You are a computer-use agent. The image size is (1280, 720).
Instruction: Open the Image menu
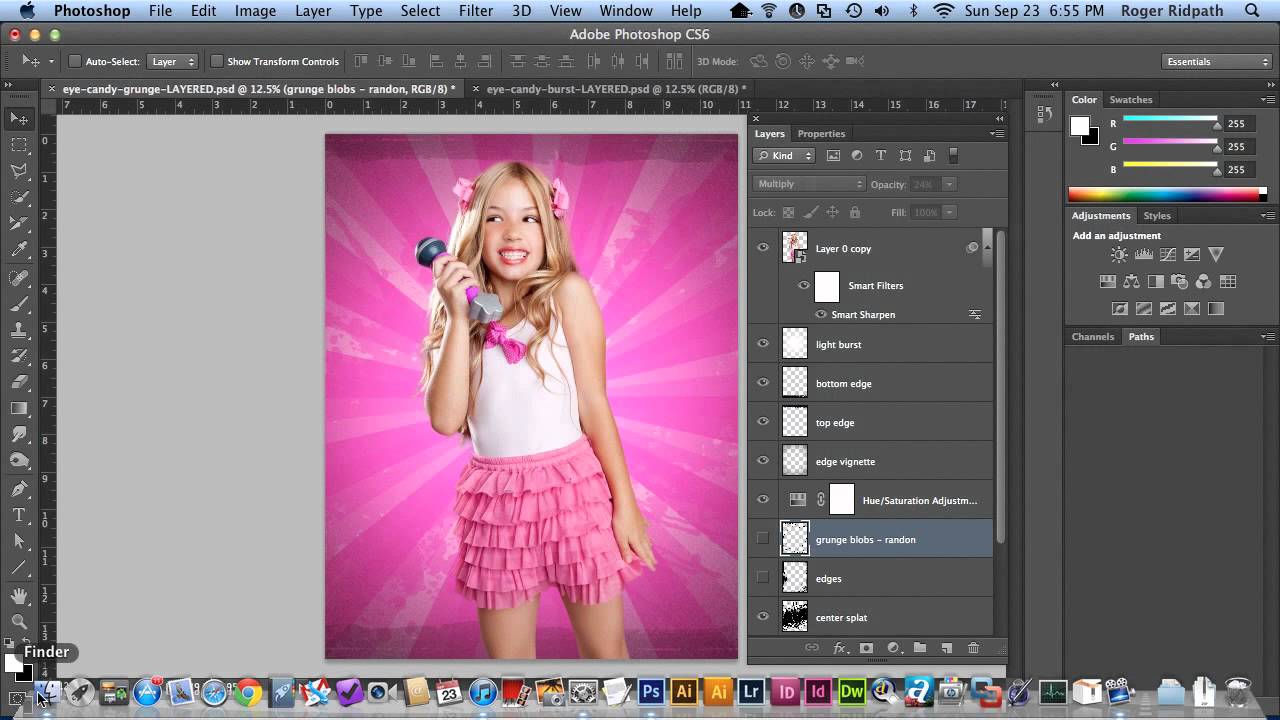pos(255,11)
